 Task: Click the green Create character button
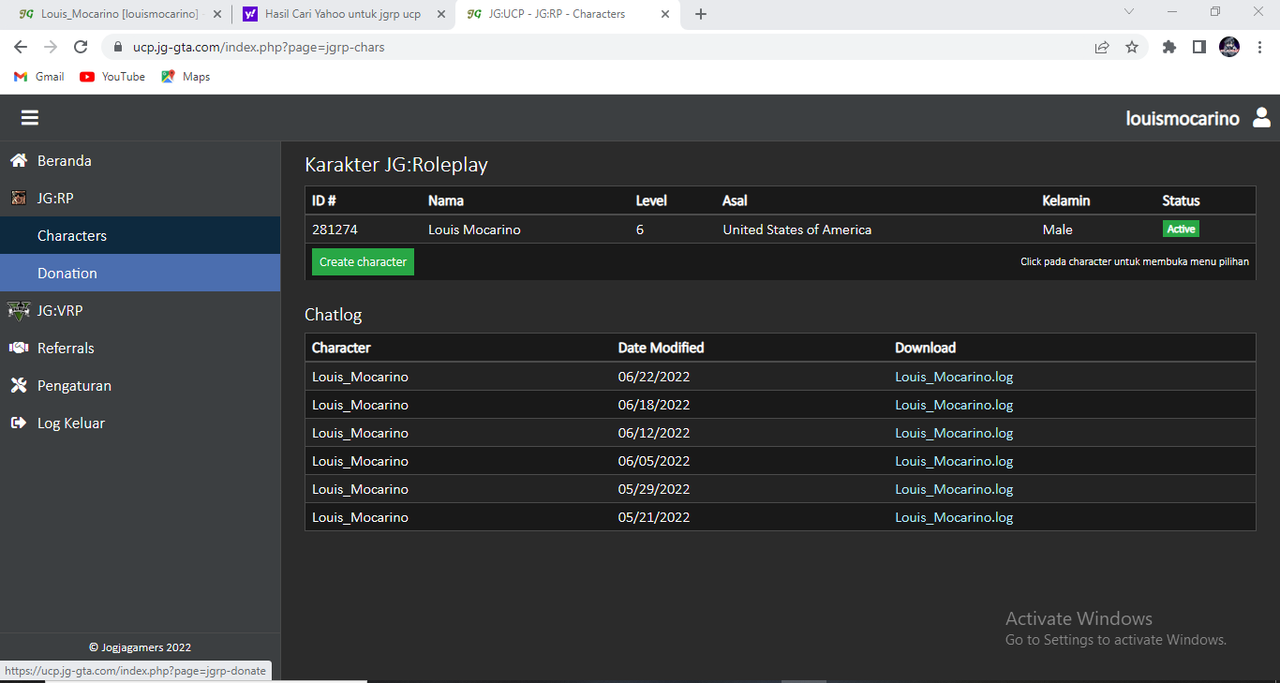[x=363, y=262]
